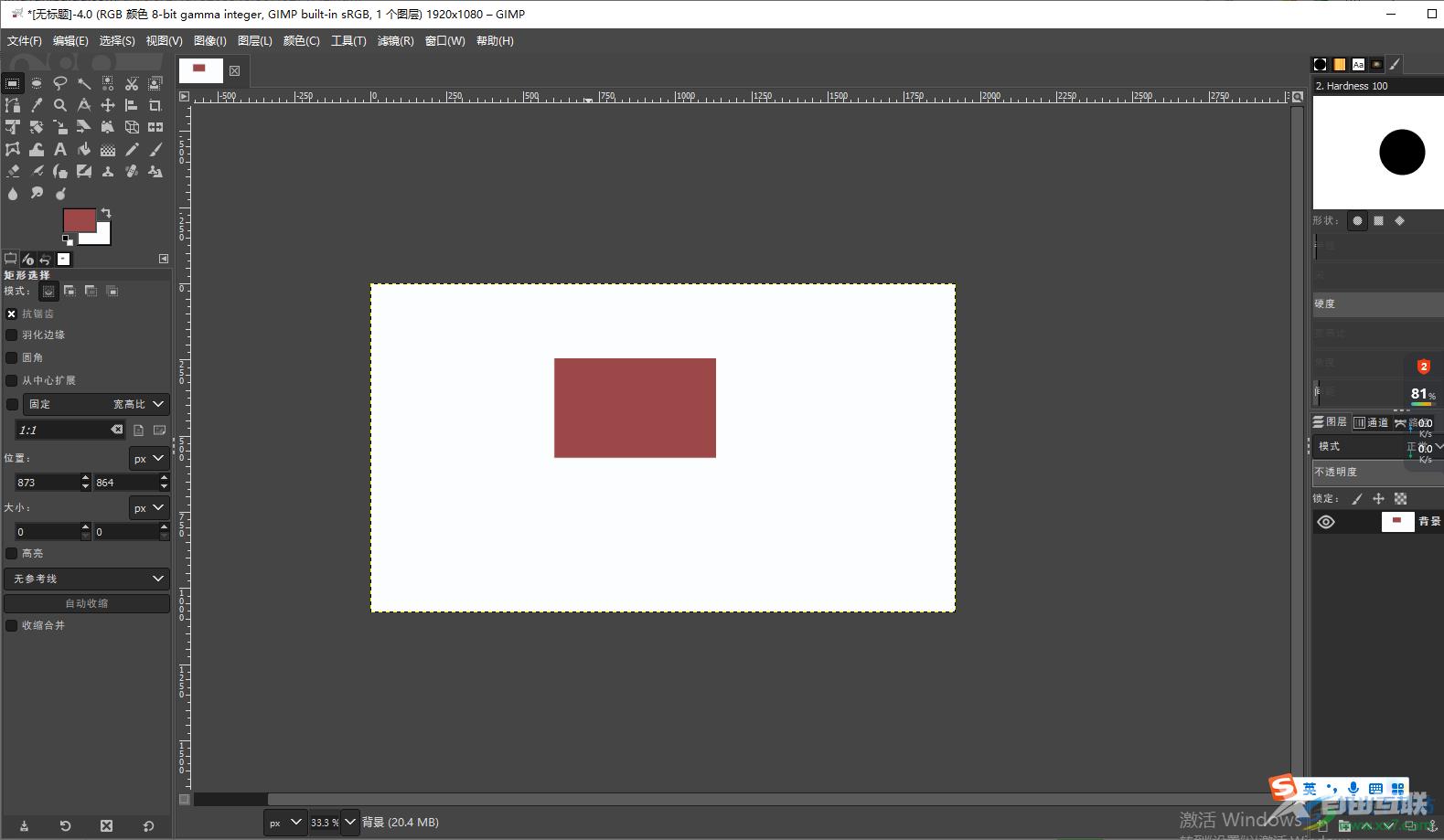Select the Fuzzy Select magic wand tool

pos(84,83)
